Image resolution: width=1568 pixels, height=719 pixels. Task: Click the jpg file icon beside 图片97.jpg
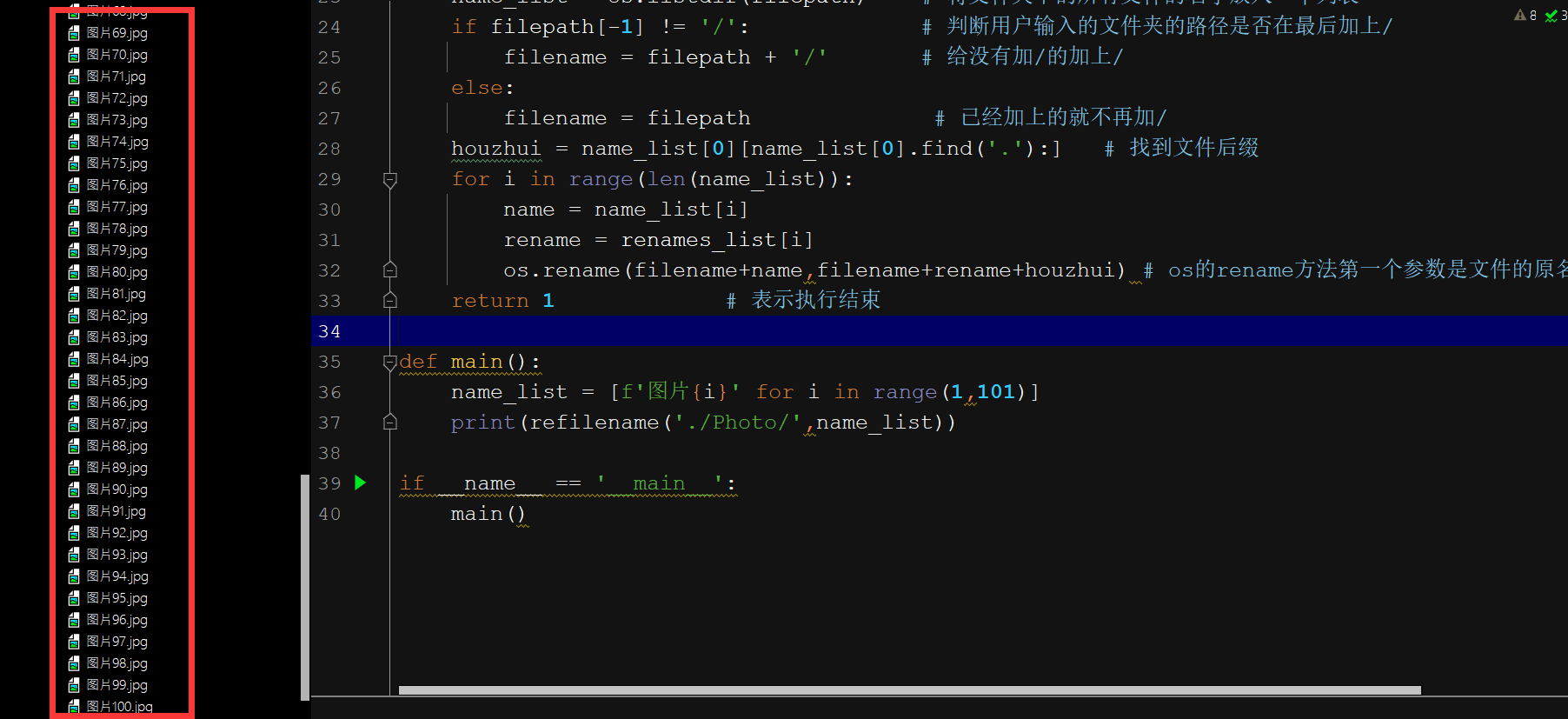pos(74,642)
